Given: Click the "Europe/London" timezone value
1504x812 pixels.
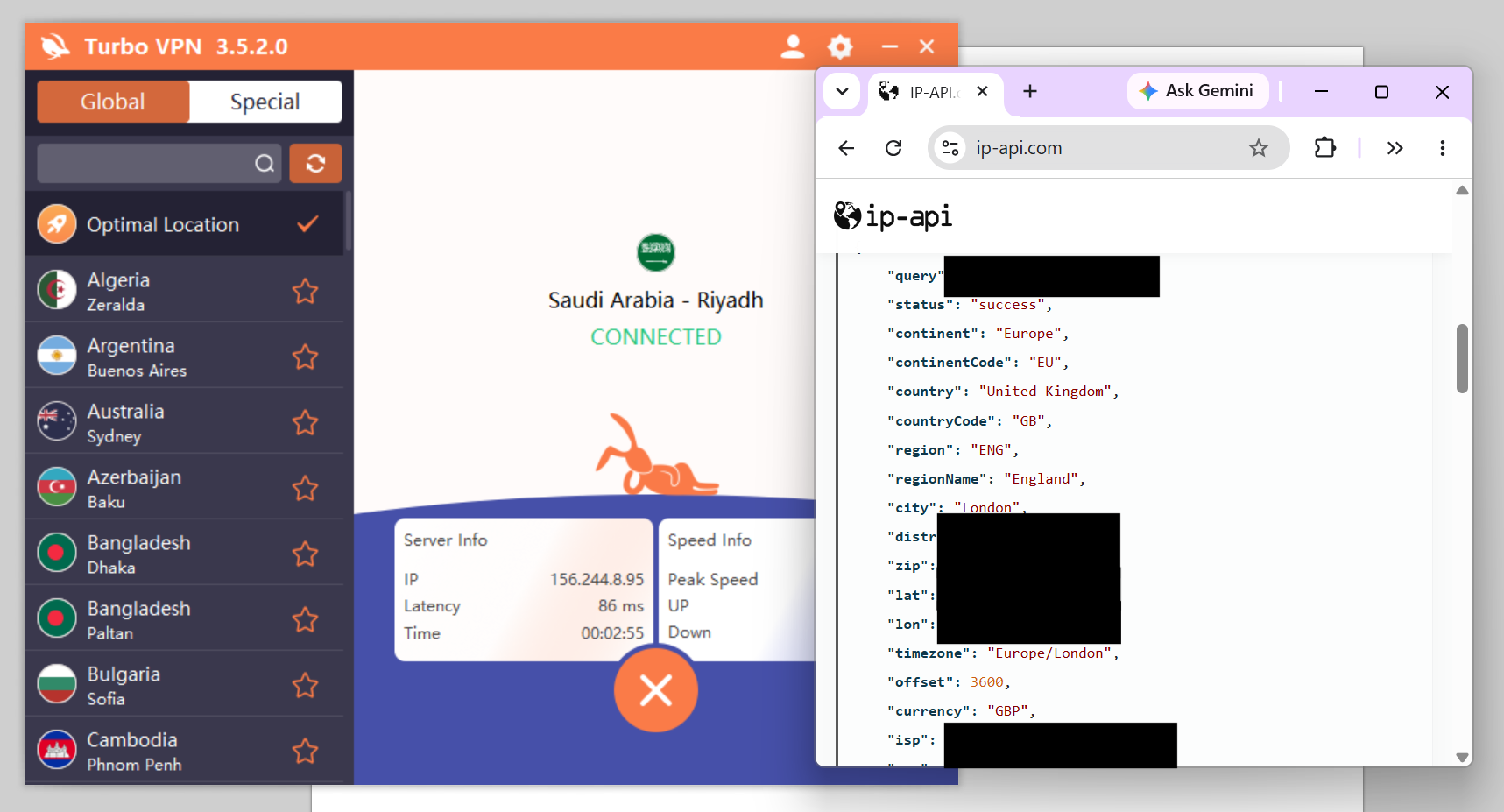Looking at the screenshot, I should coord(1049,653).
